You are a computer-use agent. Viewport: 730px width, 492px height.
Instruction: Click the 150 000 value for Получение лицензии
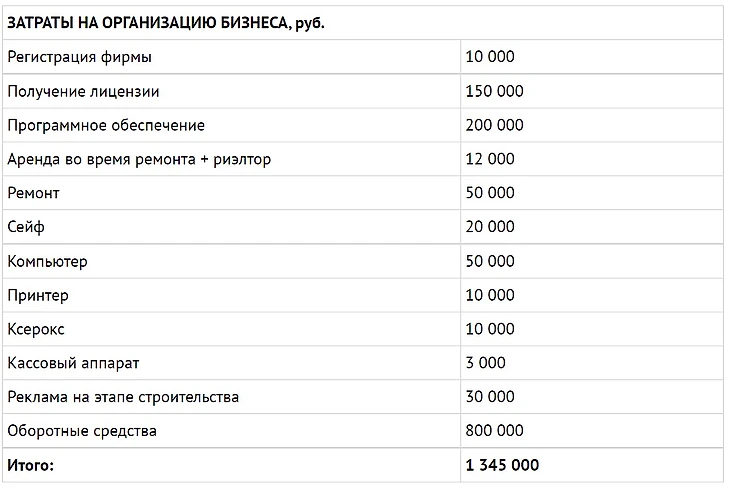tap(494, 91)
